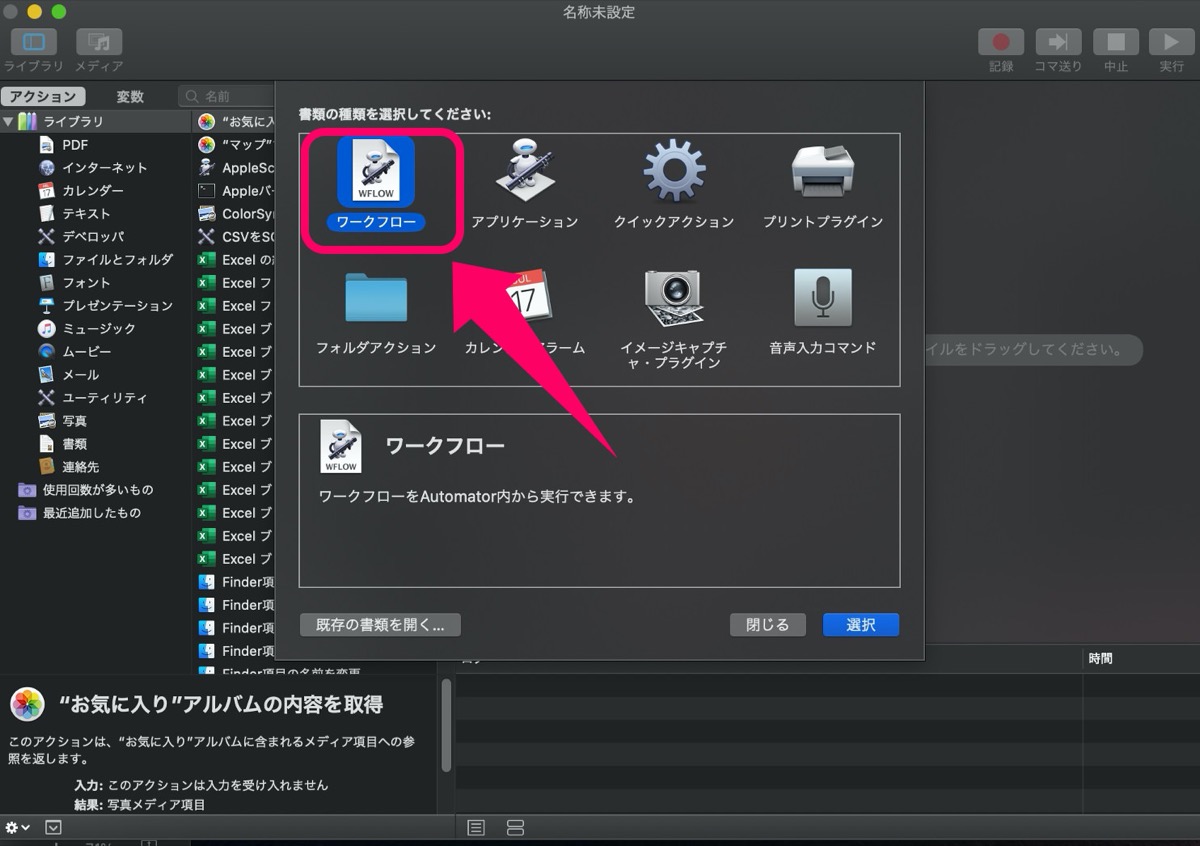This screenshot has width=1200, height=846.
Task: Open the gear options menu at bottom left
Action: (18, 828)
